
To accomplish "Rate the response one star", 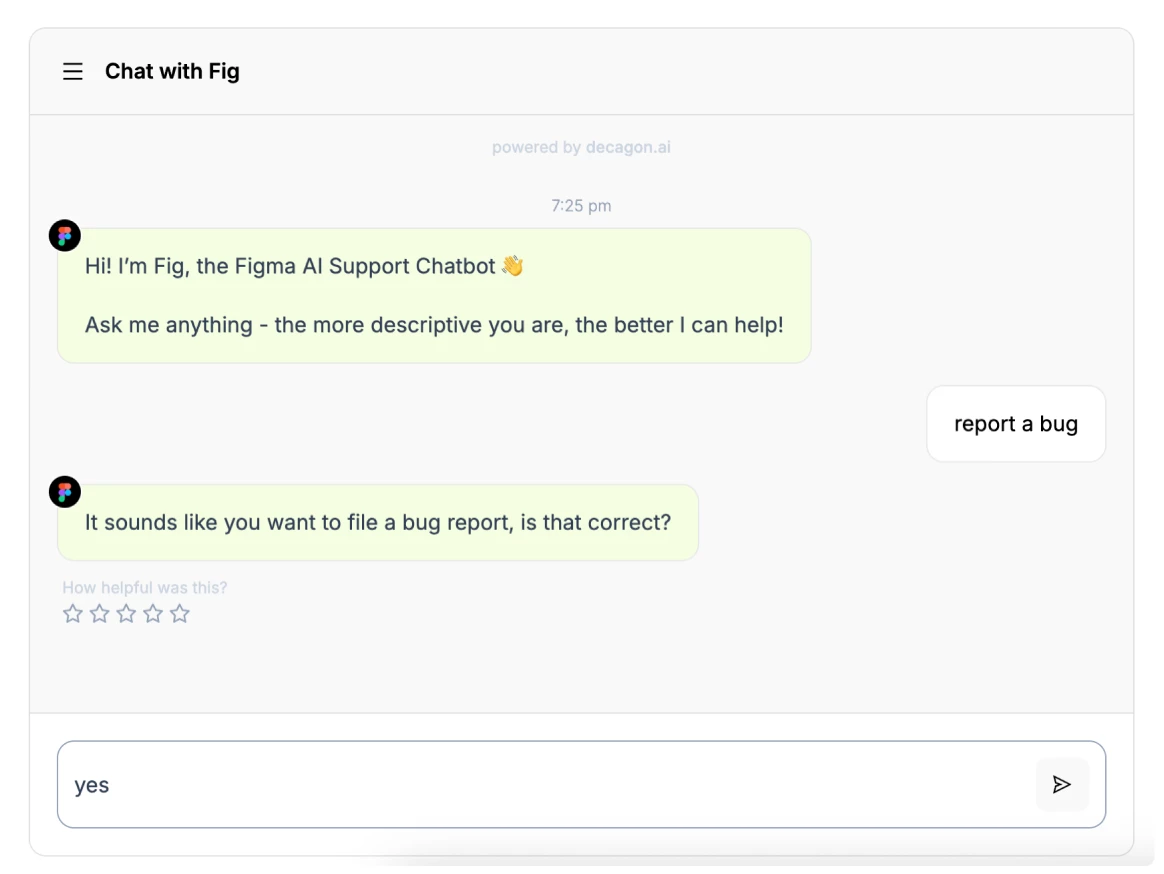I will (x=73, y=613).
